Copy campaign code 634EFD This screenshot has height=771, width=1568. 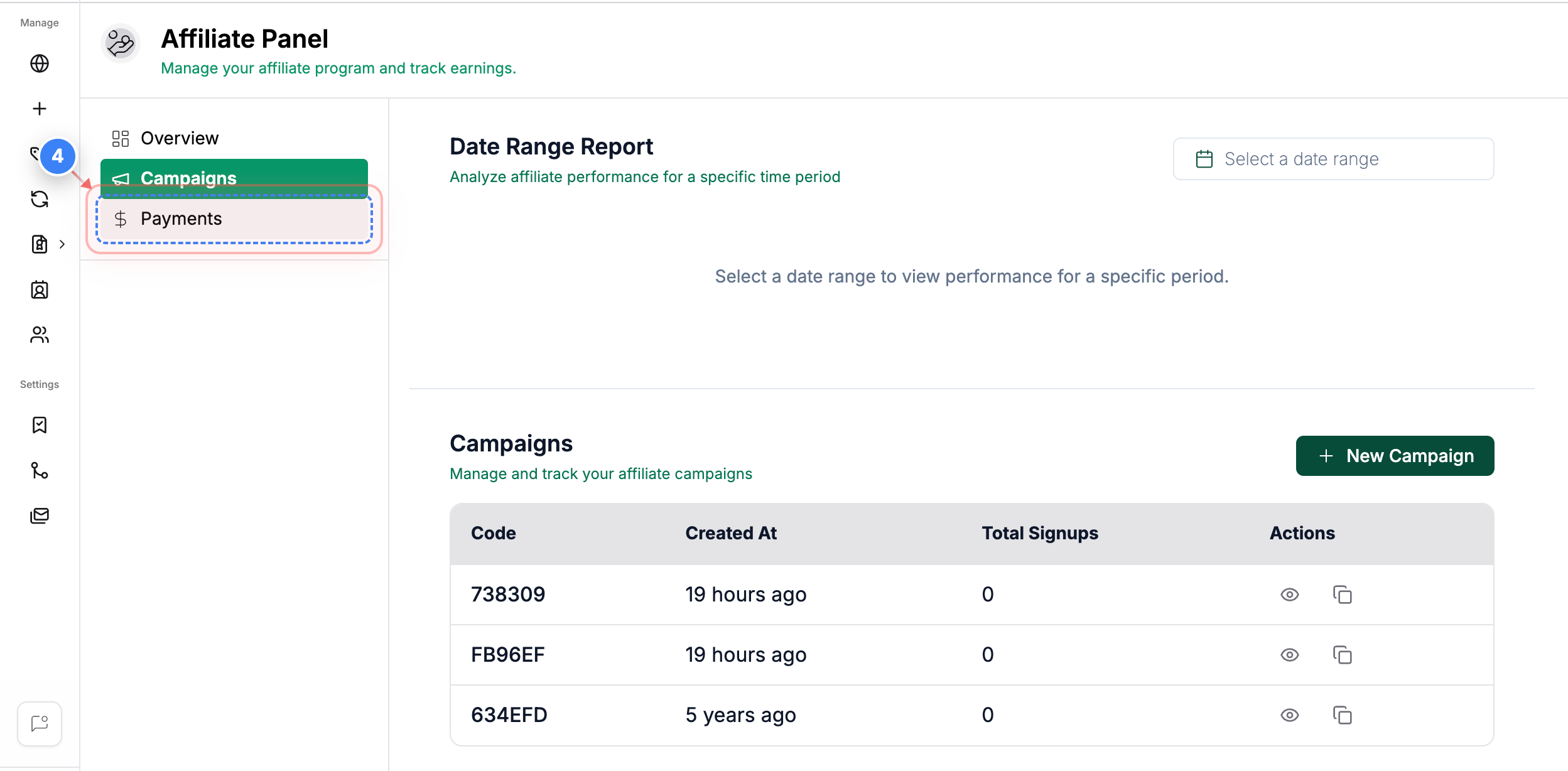(x=1342, y=715)
